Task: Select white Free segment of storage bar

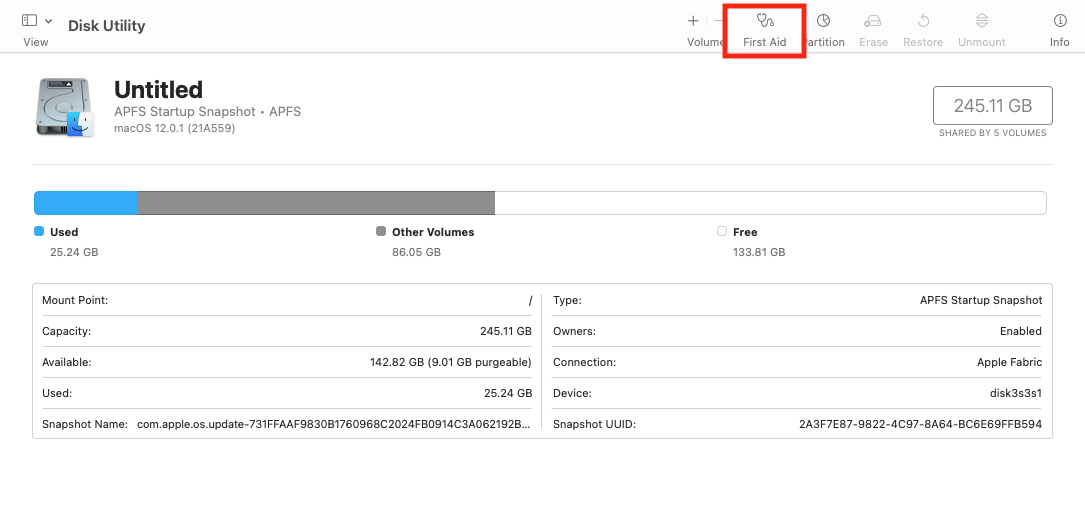Action: [770, 203]
